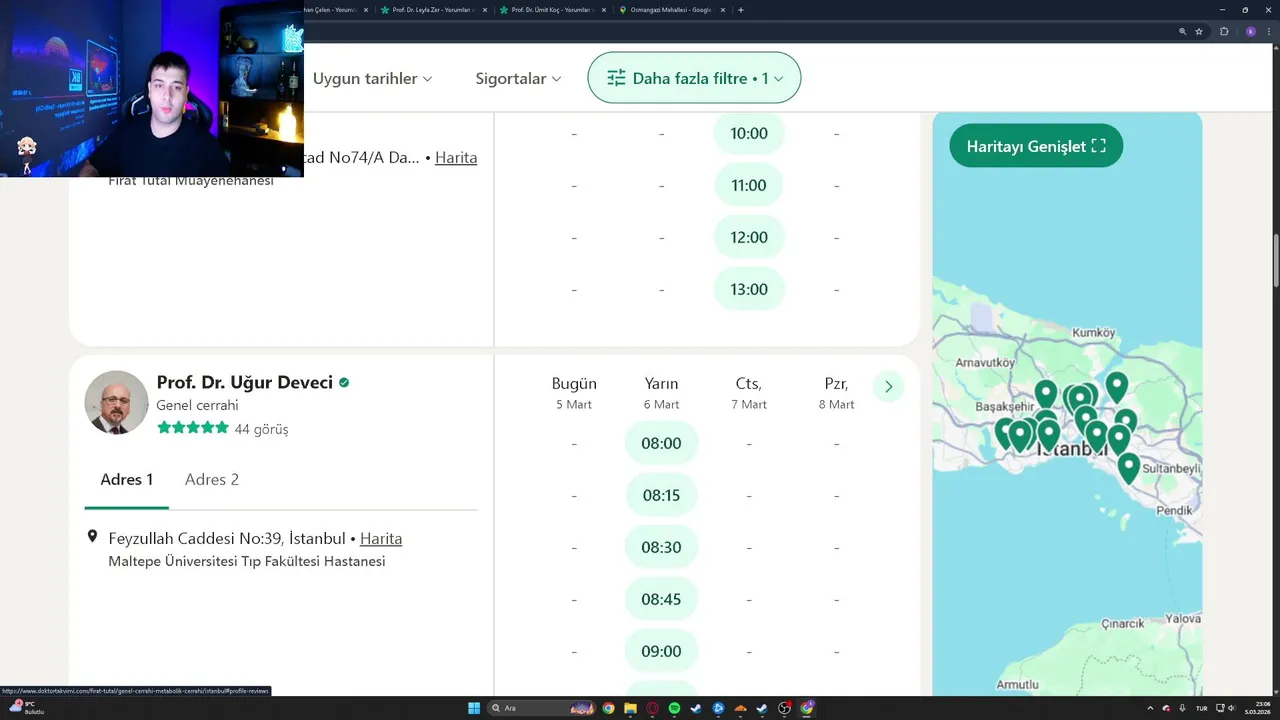Select the 08:45 time slot
The height and width of the screenshot is (720, 1280).
[x=661, y=599]
